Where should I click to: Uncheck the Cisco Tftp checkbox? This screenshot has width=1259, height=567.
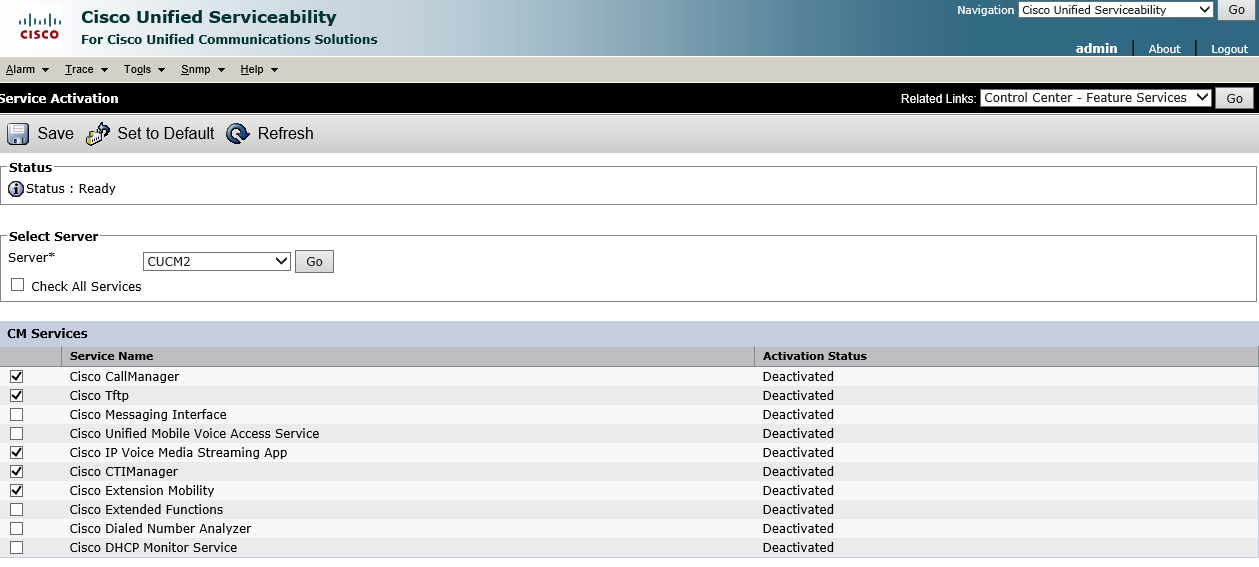(17, 396)
